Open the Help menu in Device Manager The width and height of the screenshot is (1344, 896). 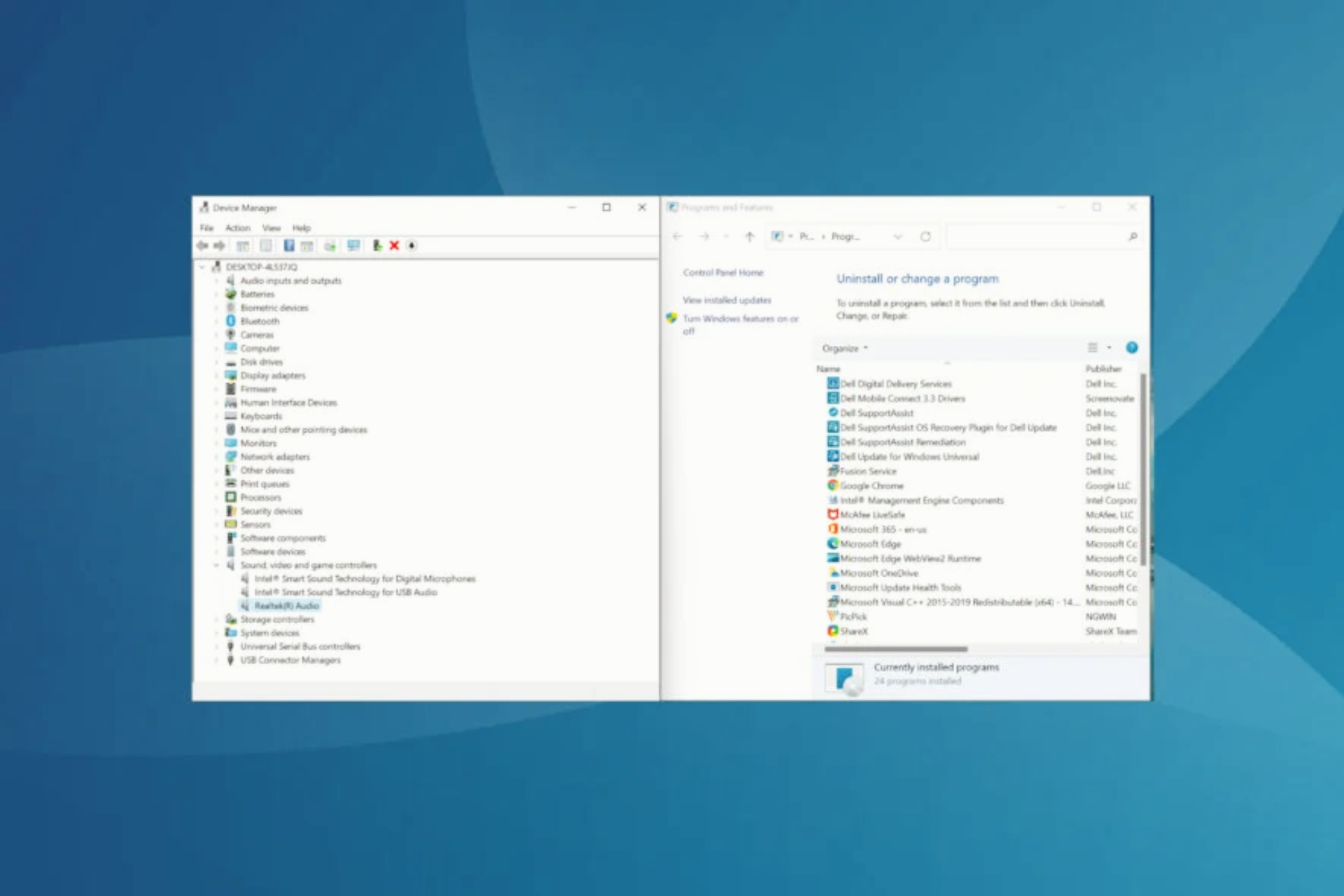point(302,227)
